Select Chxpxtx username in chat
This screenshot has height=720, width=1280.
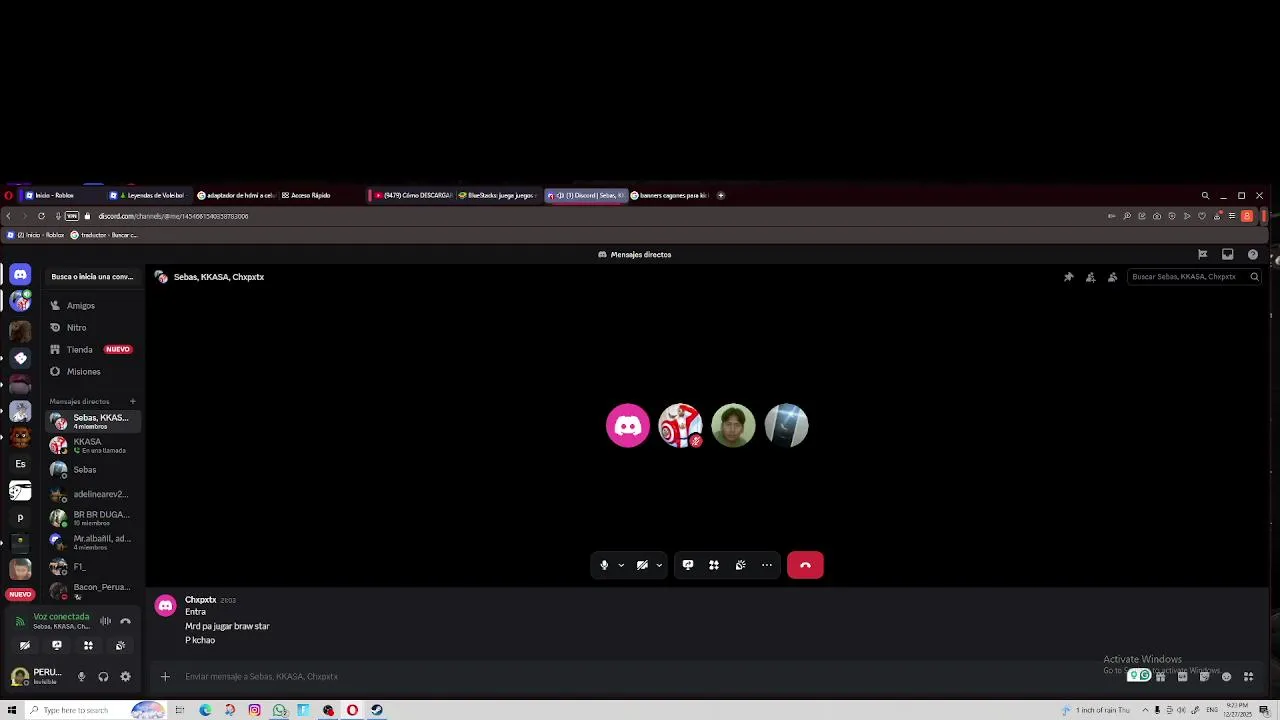tap(200, 600)
